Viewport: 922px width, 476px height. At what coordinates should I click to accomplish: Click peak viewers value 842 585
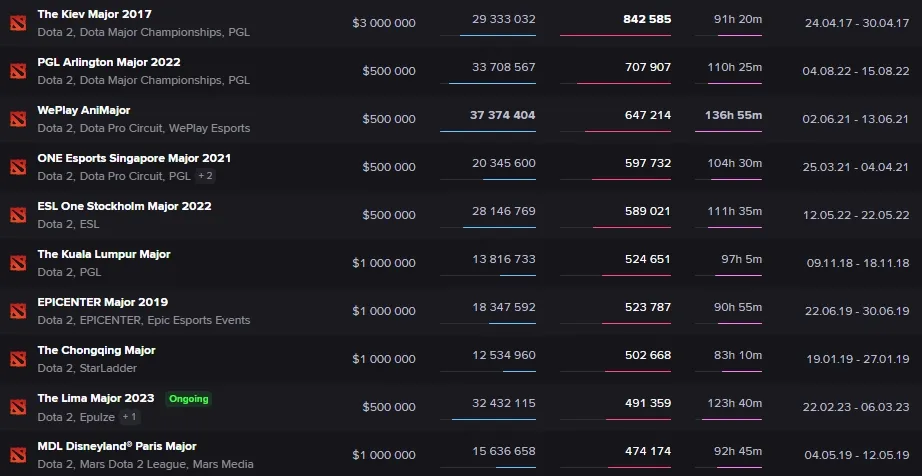pyautogui.click(x=647, y=19)
